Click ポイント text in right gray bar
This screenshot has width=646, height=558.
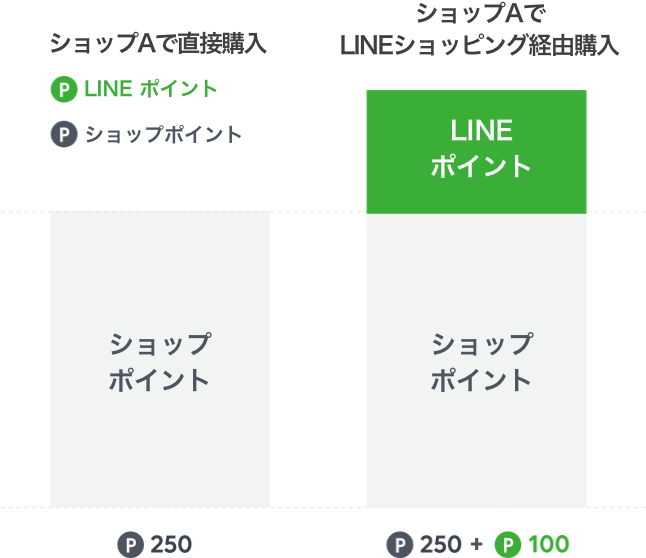tap(481, 380)
